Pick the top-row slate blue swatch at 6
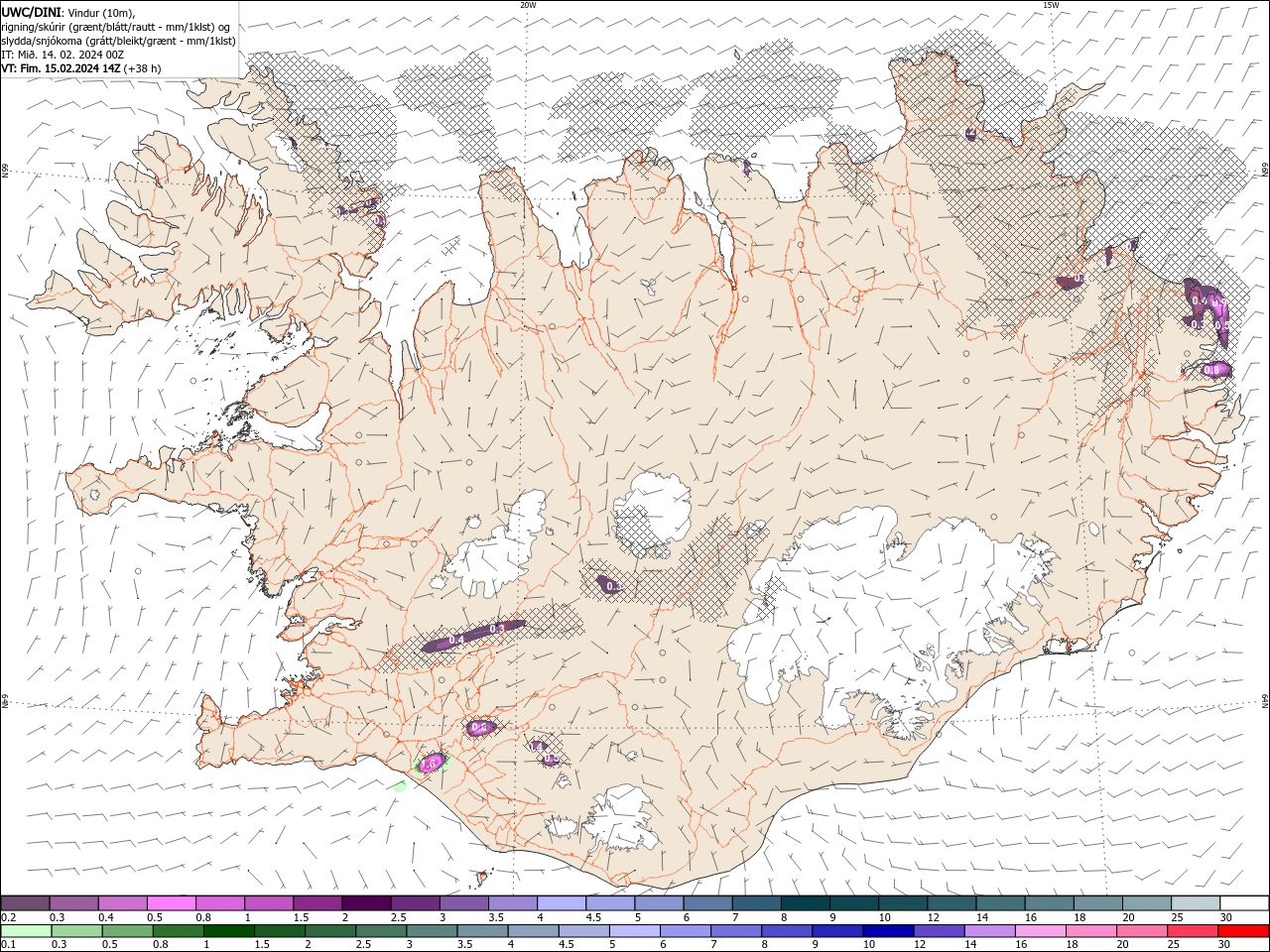1270x952 pixels. tap(707, 903)
